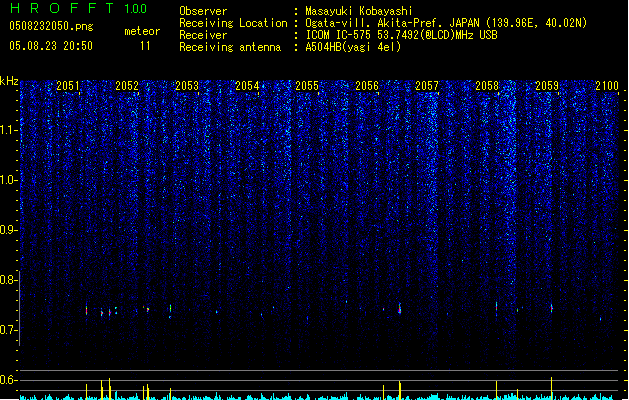Click the 0.7 kHz axis label
The height and width of the screenshot is (400, 629).
(9, 330)
